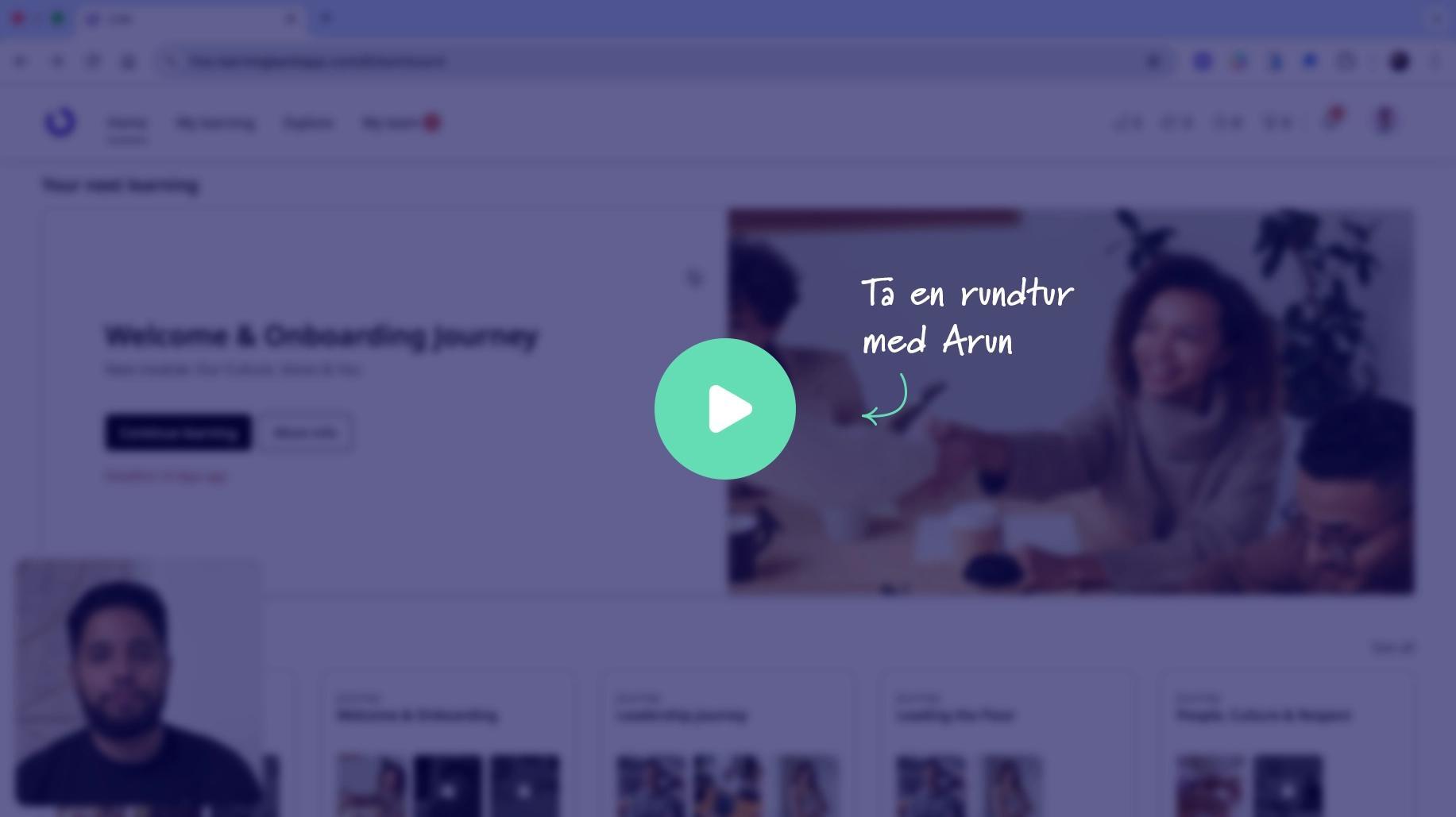Open the My learning navigation tab

pyautogui.click(x=215, y=123)
